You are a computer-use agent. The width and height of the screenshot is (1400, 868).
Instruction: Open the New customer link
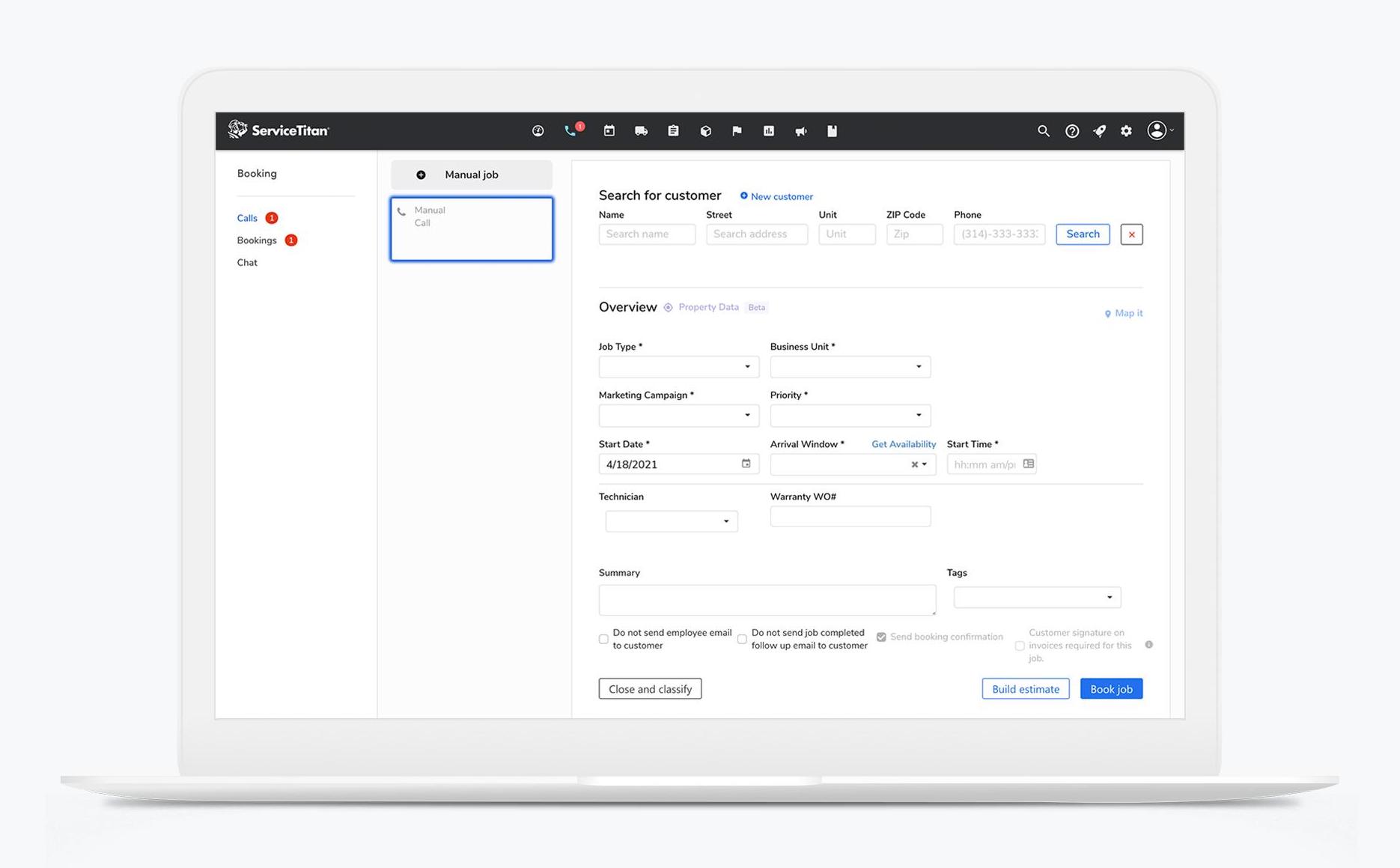pyautogui.click(x=776, y=196)
